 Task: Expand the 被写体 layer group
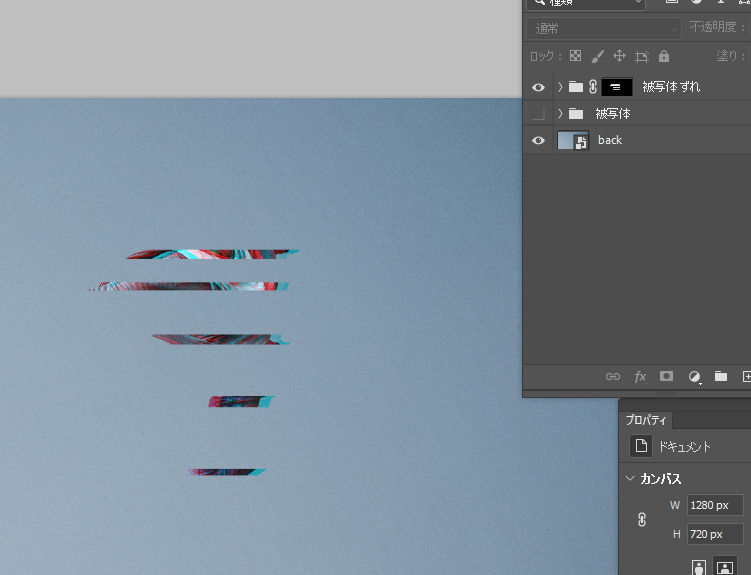560,114
